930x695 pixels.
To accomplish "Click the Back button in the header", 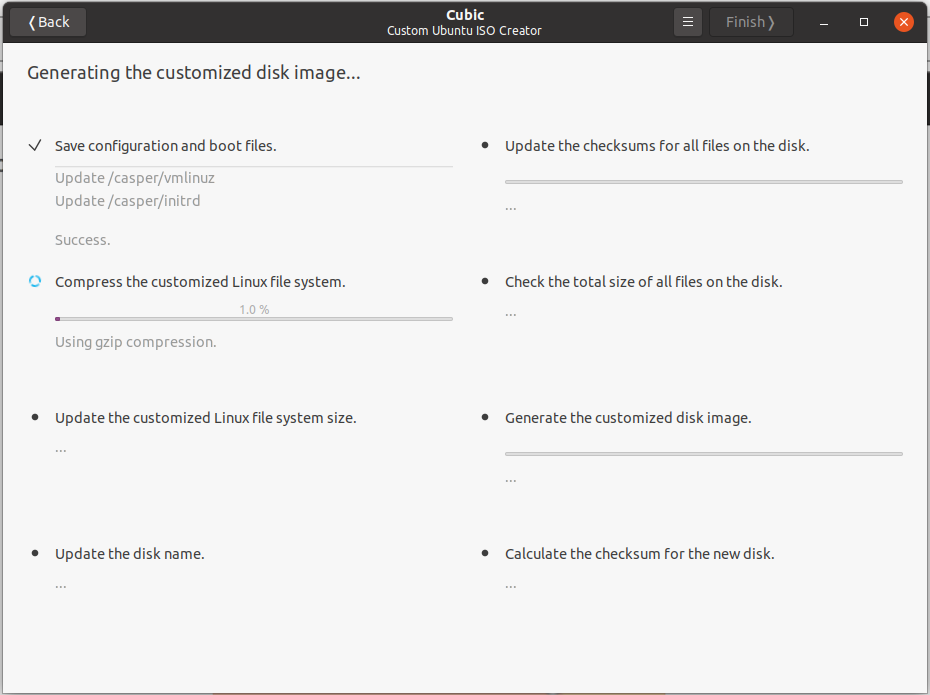I will (x=48, y=22).
